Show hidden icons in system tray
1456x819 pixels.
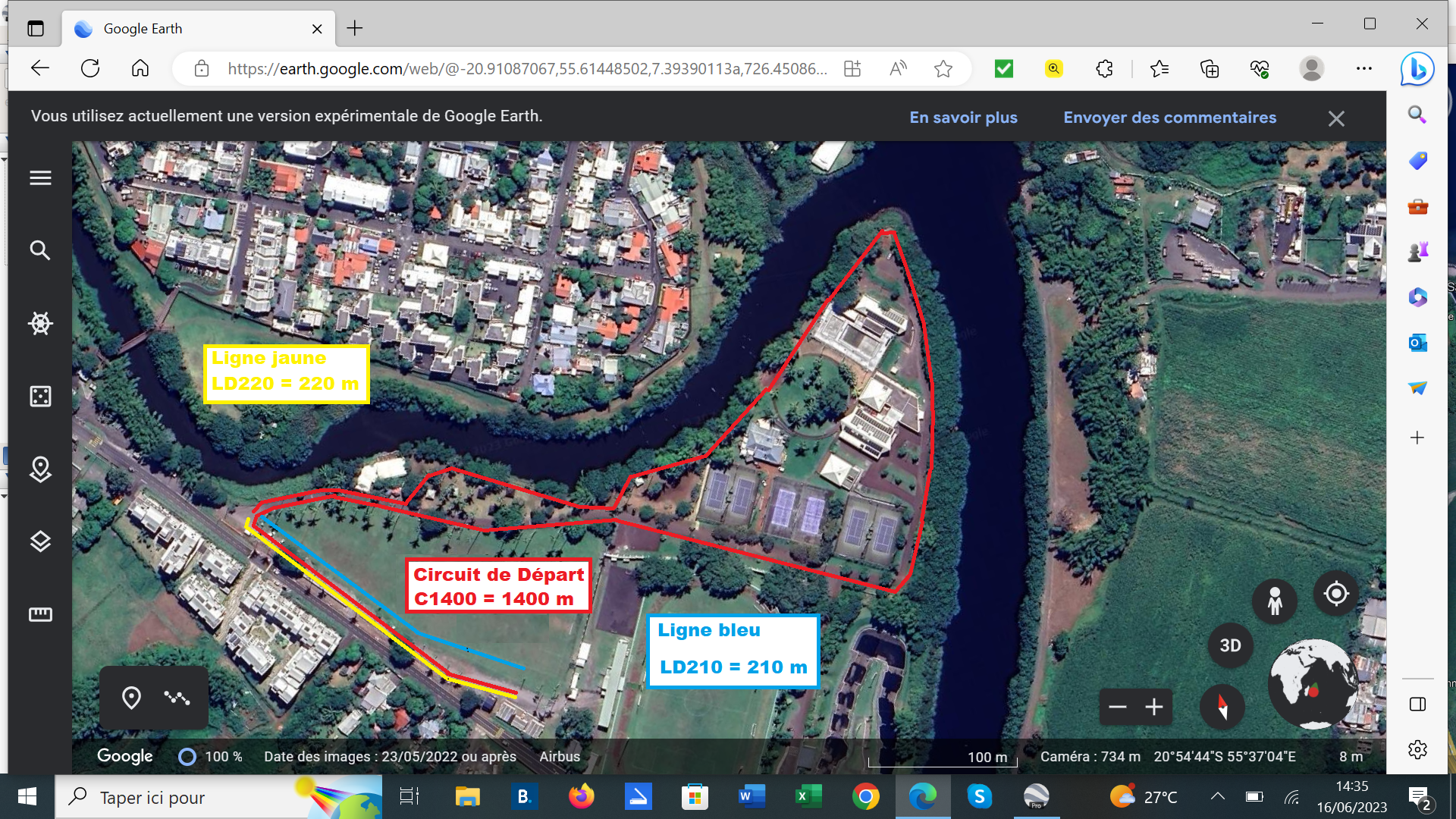(x=1217, y=796)
